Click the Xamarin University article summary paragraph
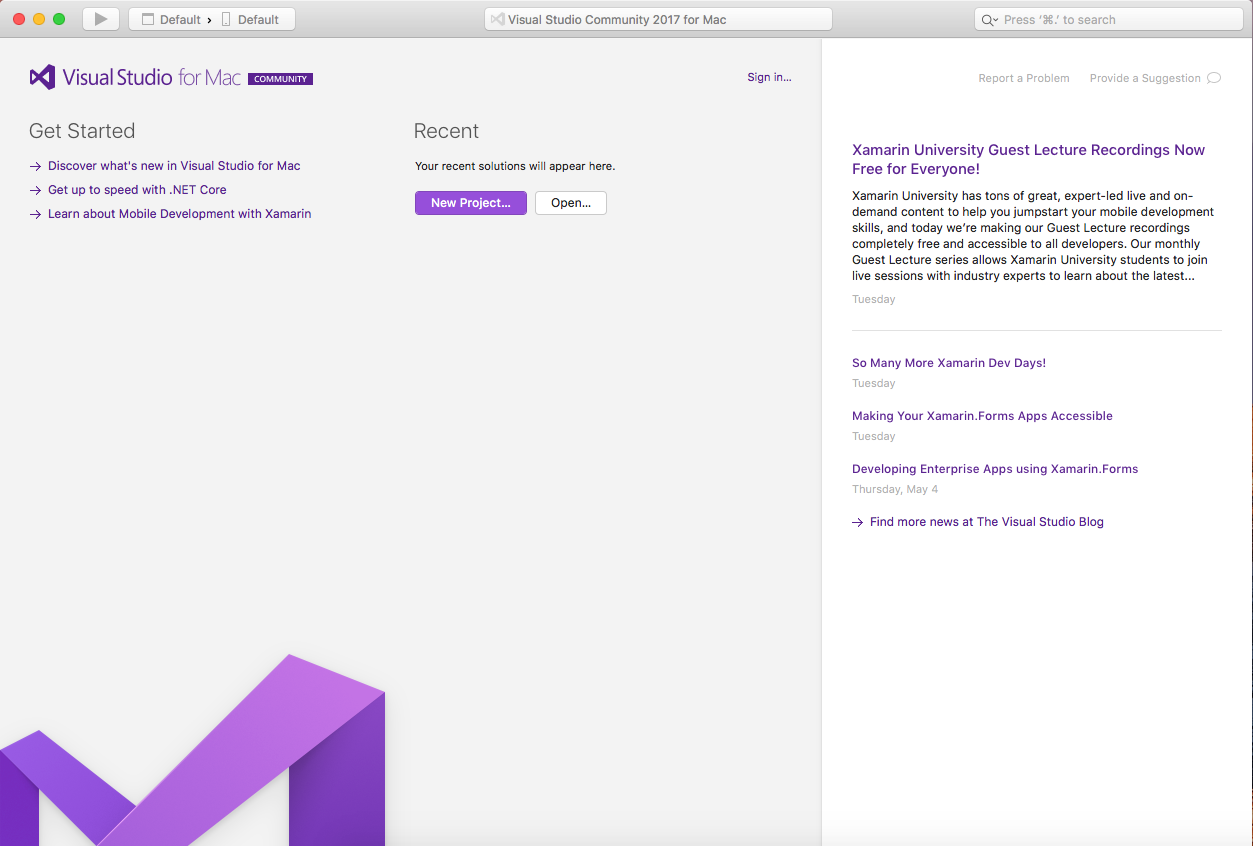The height and width of the screenshot is (846, 1253). tap(1033, 236)
